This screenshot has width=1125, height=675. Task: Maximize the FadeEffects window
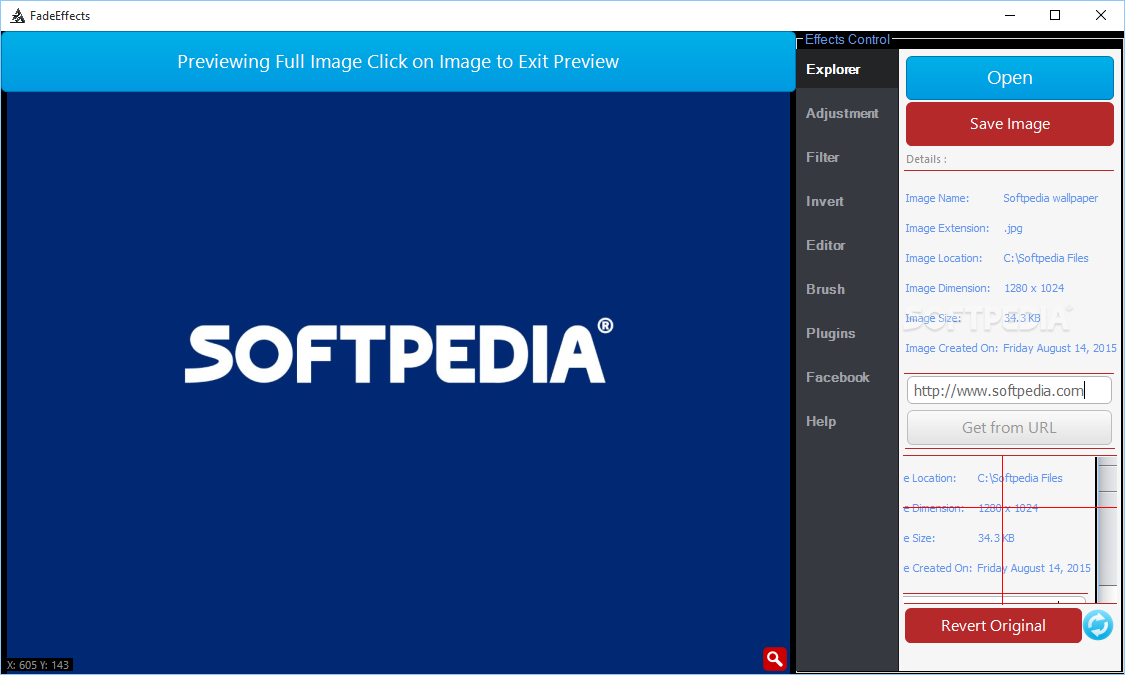click(1055, 15)
